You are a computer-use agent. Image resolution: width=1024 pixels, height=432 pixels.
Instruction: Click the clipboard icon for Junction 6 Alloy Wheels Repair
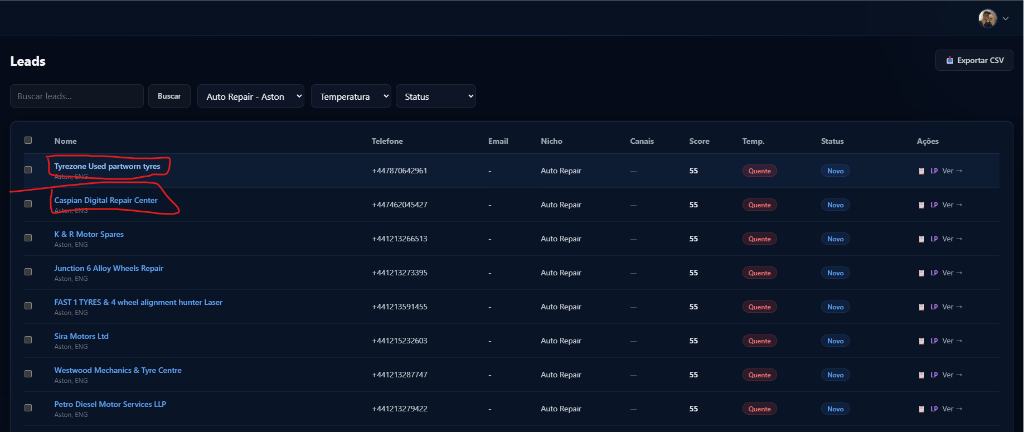point(921,273)
